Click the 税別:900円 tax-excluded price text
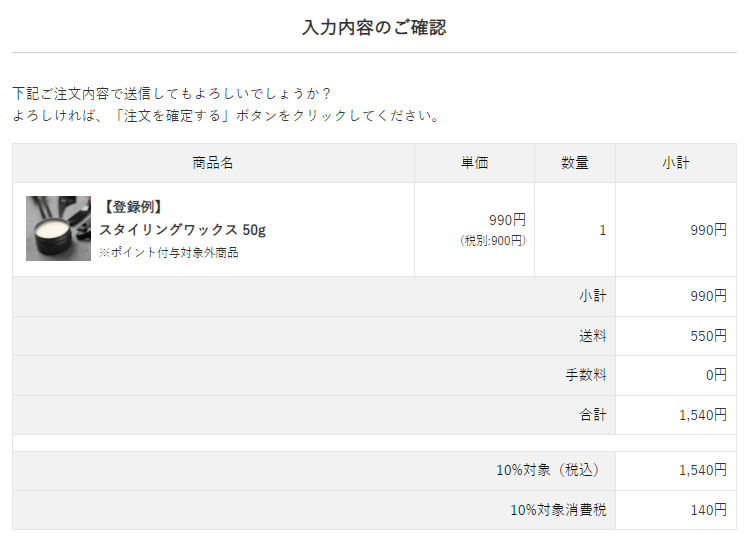 click(493, 240)
